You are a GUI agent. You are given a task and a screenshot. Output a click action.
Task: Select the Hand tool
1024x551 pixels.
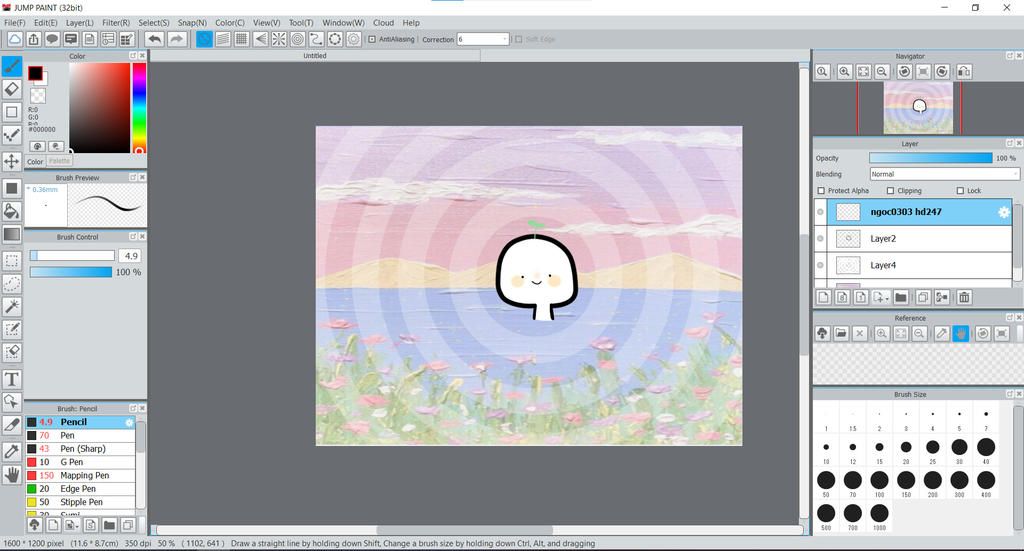(12, 475)
